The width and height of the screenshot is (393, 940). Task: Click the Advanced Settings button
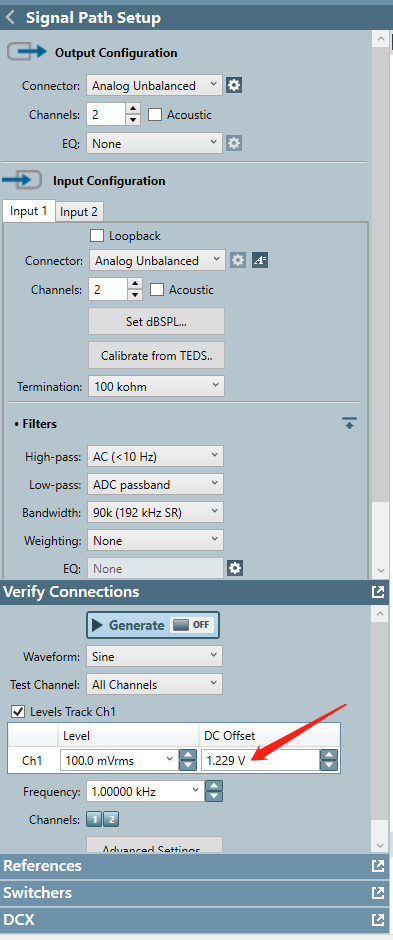155,846
